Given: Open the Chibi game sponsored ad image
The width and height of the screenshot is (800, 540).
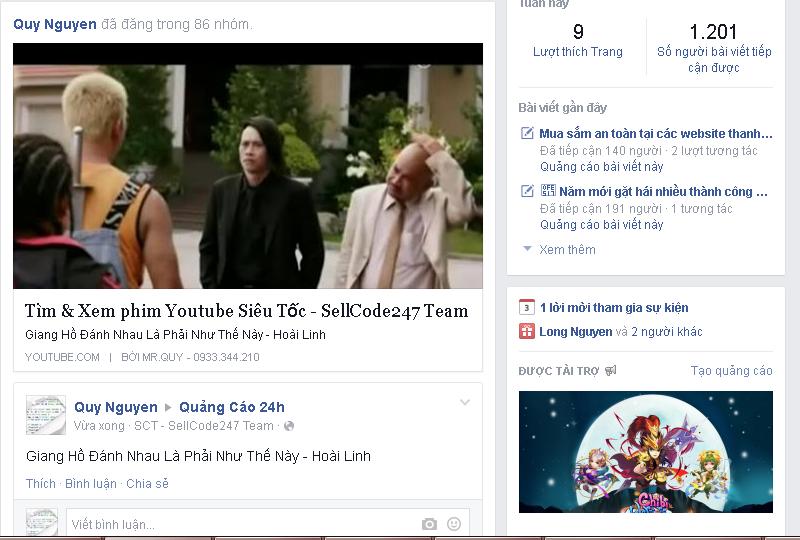Looking at the screenshot, I should point(645,452).
